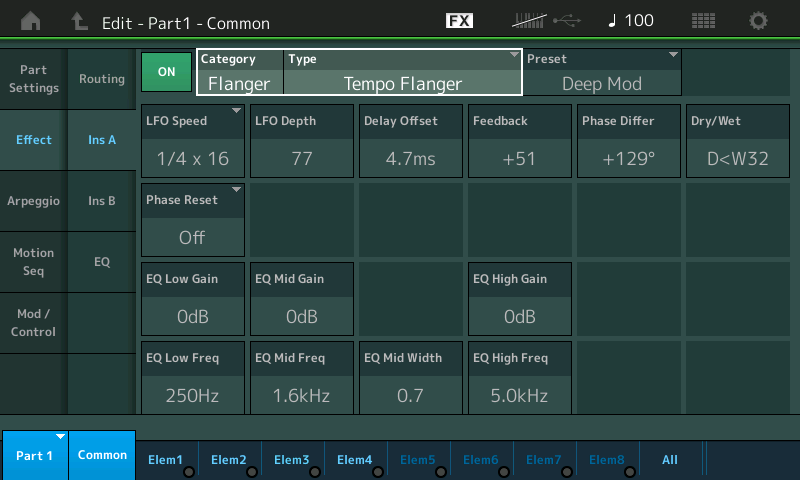Select the Delay Offset 4.7ms parameter
This screenshot has height=480, width=800.
tap(411, 141)
